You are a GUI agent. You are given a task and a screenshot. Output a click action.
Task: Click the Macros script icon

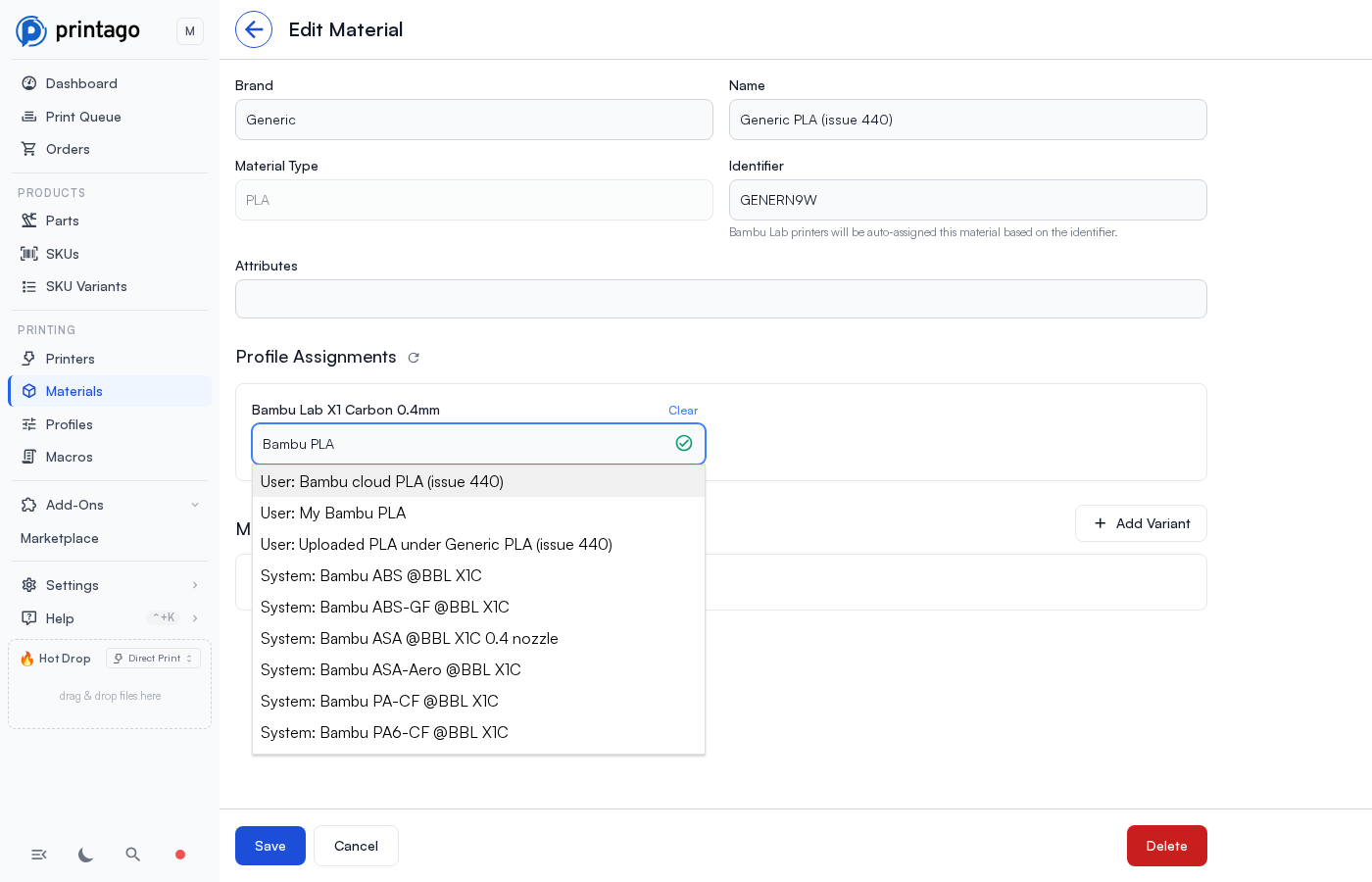pos(29,457)
